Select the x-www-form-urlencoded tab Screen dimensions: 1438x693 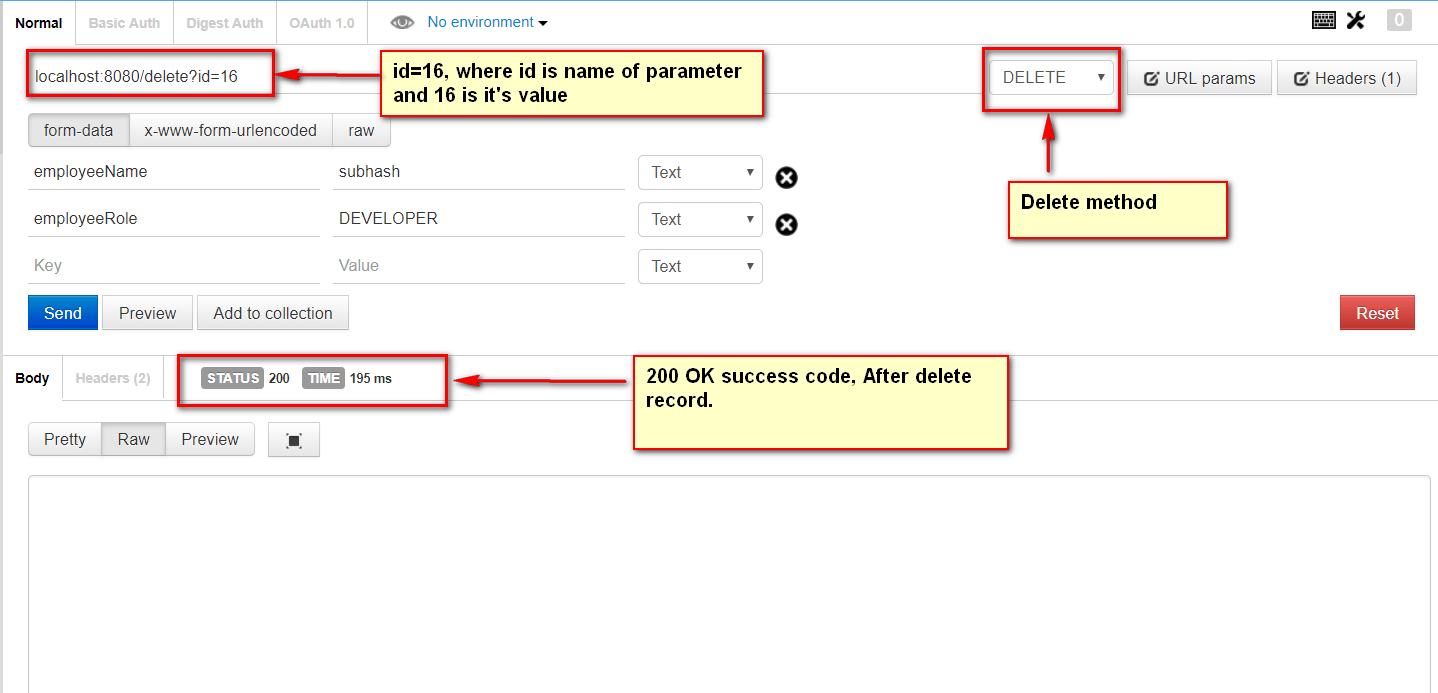pos(230,130)
